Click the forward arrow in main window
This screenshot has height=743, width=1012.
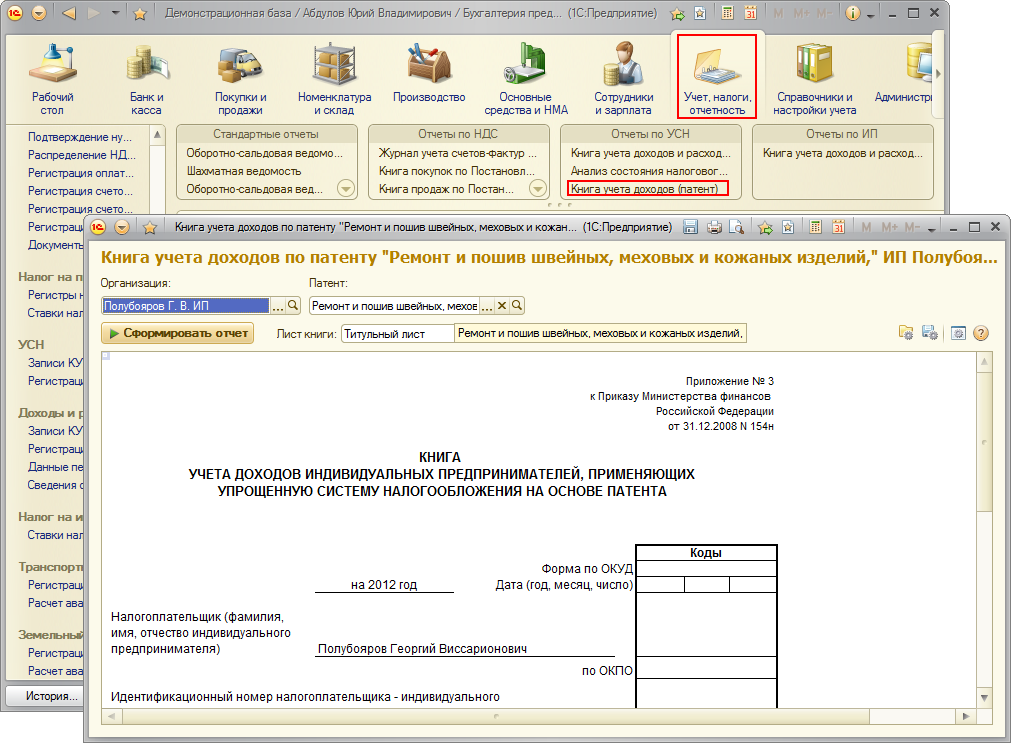click(x=94, y=13)
